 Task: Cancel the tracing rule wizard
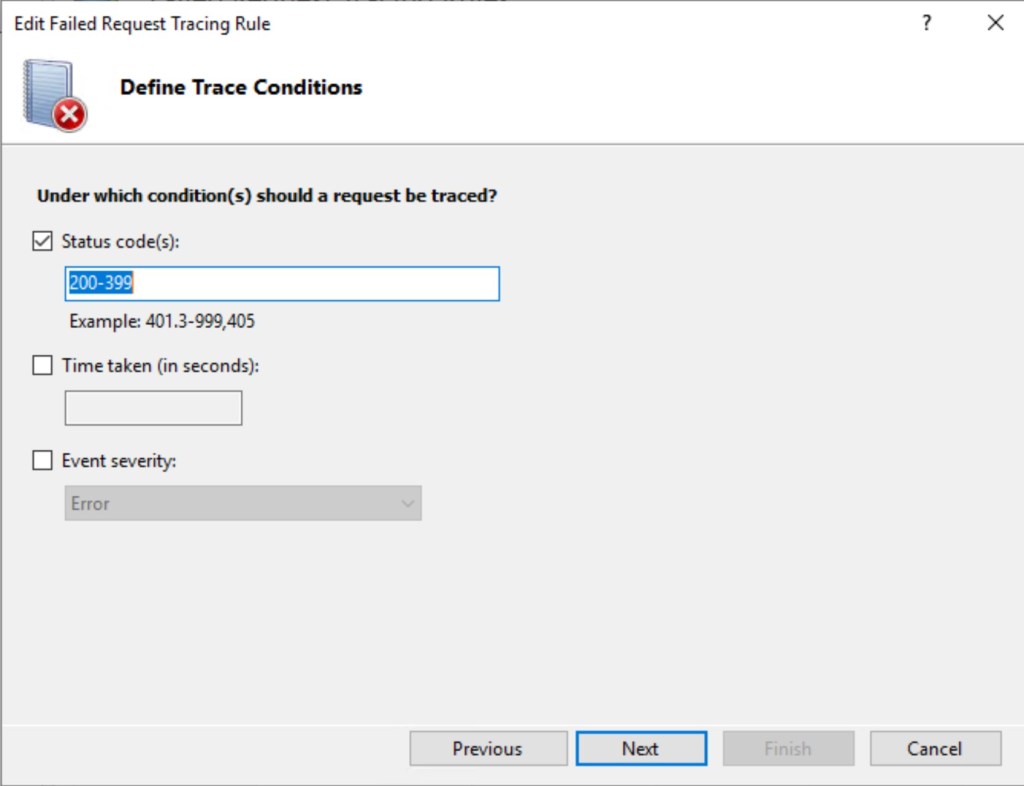tap(935, 749)
